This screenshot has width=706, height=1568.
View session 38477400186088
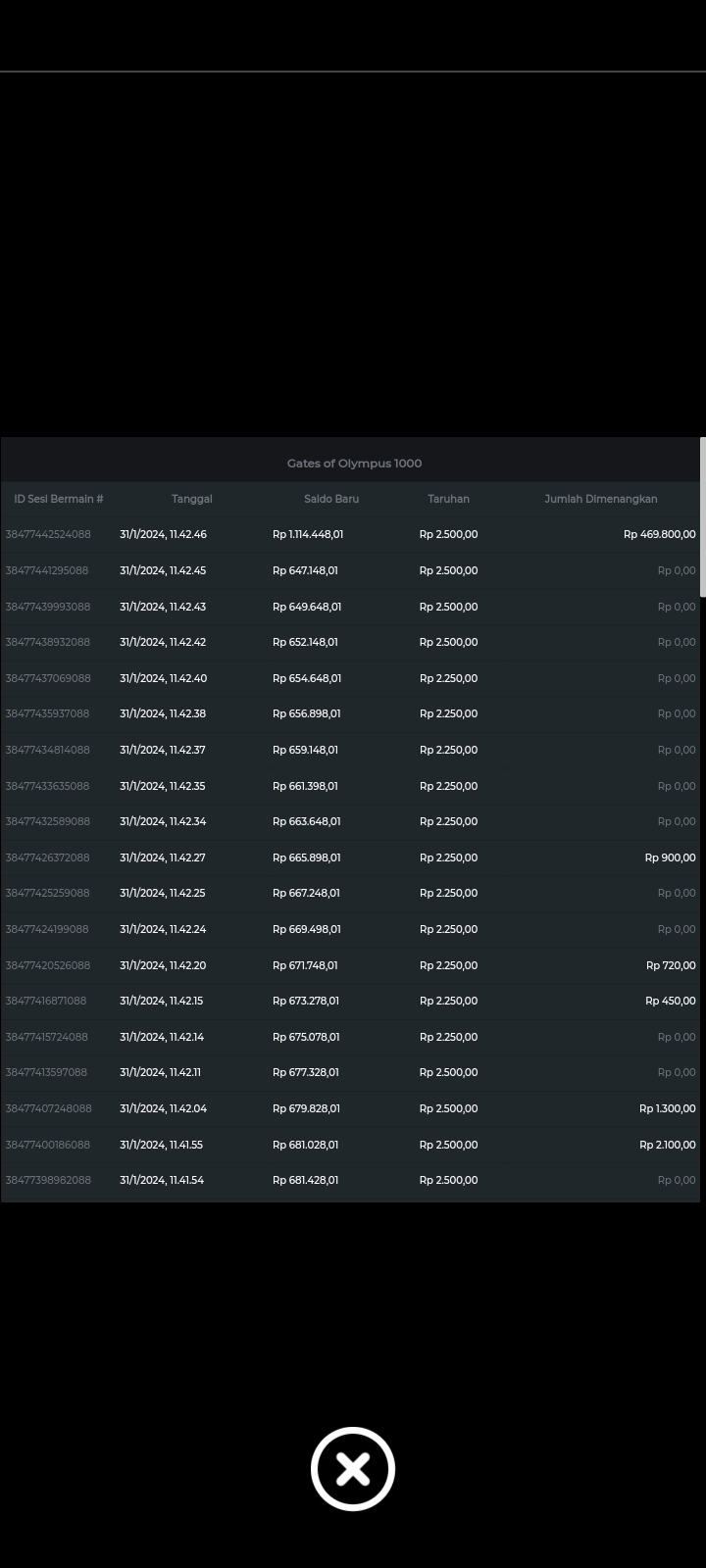pyautogui.click(x=48, y=1145)
